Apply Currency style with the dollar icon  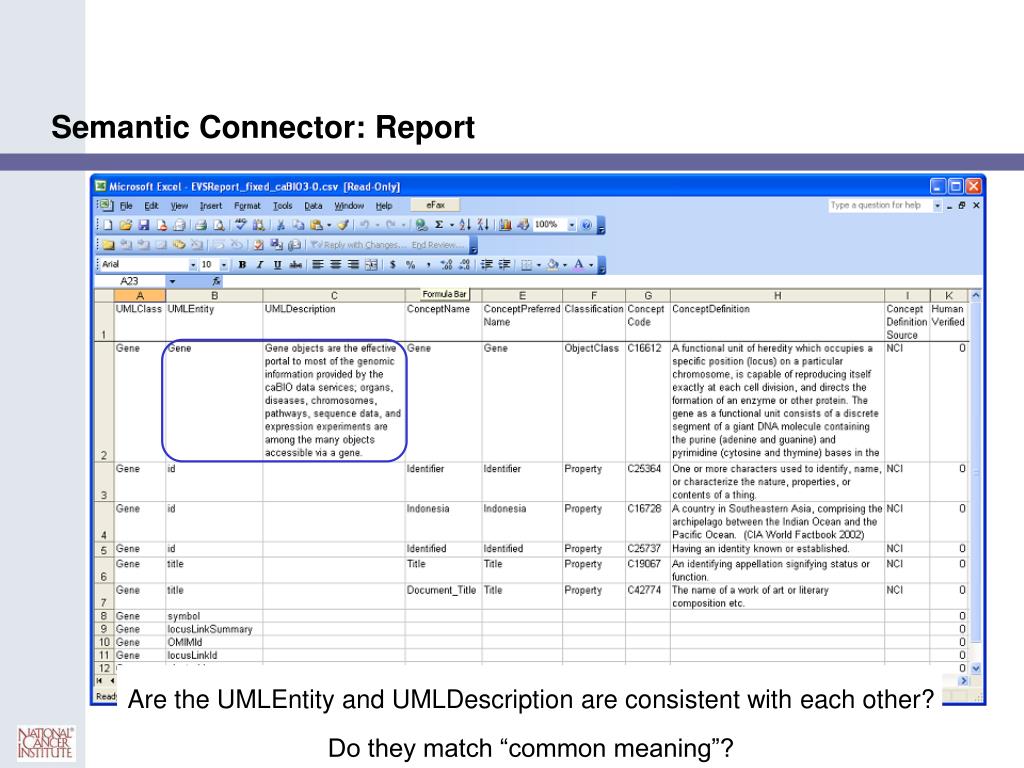tap(393, 264)
